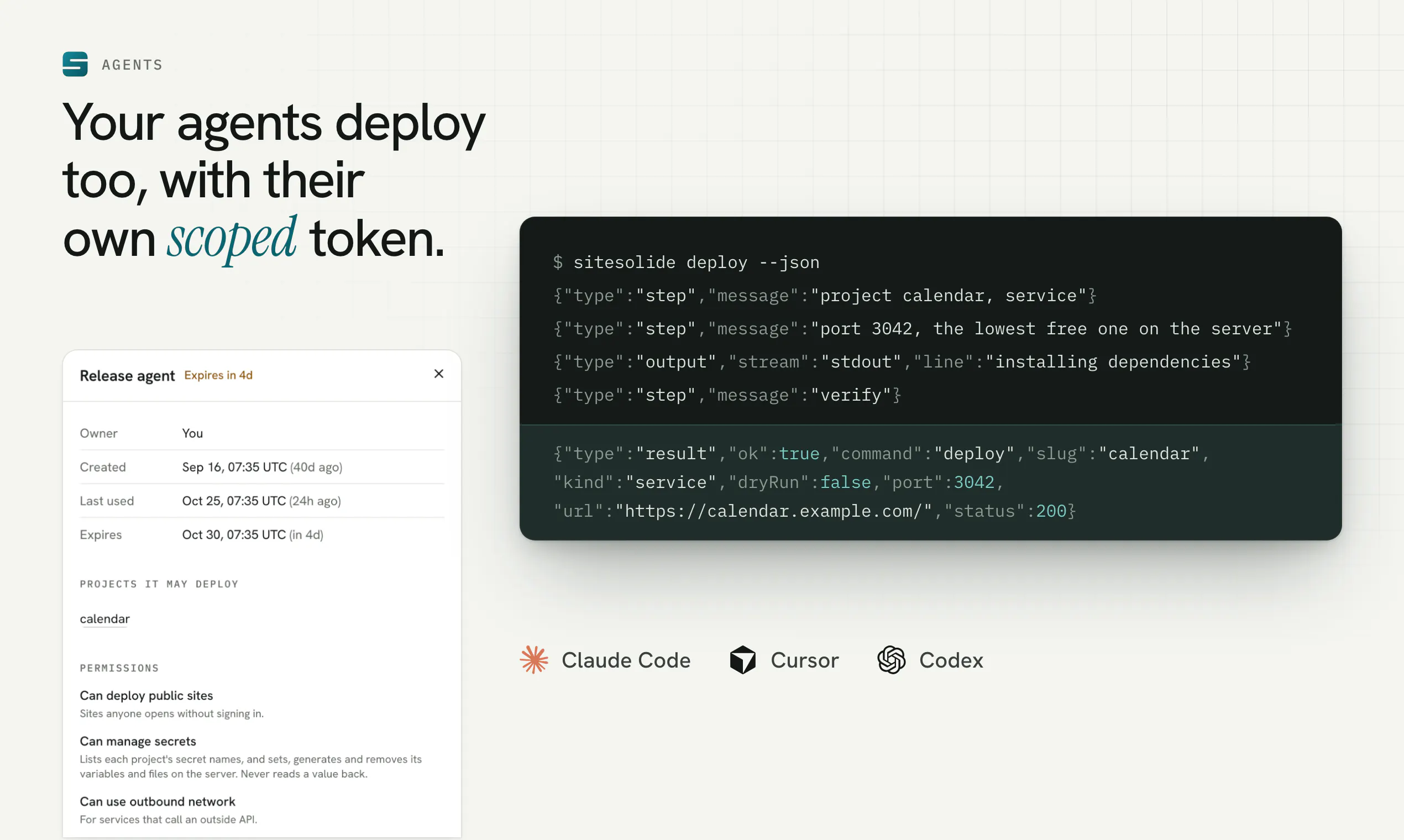This screenshot has height=840, width=1404.
Task: Click the result line with "slug":"calendar"
Action: pyautogui.click(x=881, y=453)
